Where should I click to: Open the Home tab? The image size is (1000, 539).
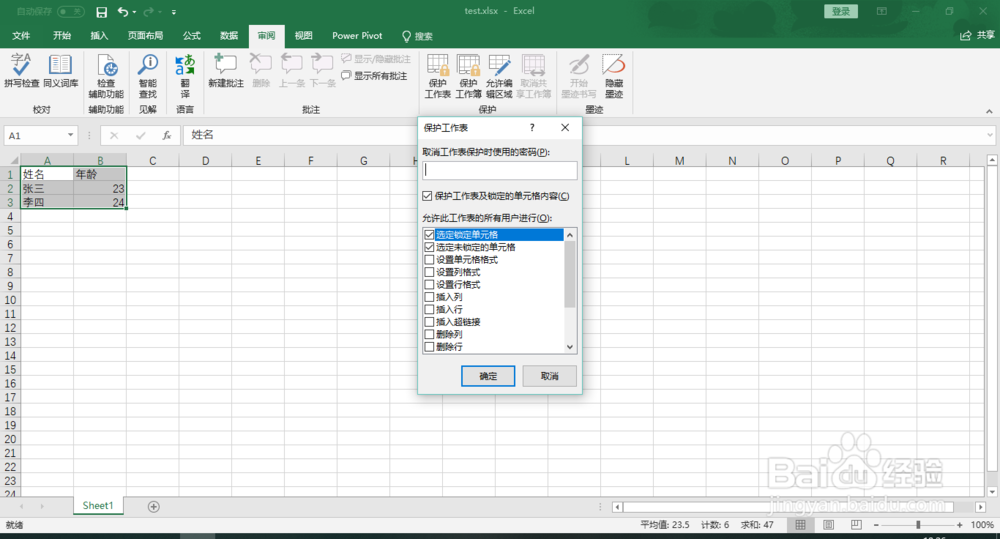(x=62, y=36)
